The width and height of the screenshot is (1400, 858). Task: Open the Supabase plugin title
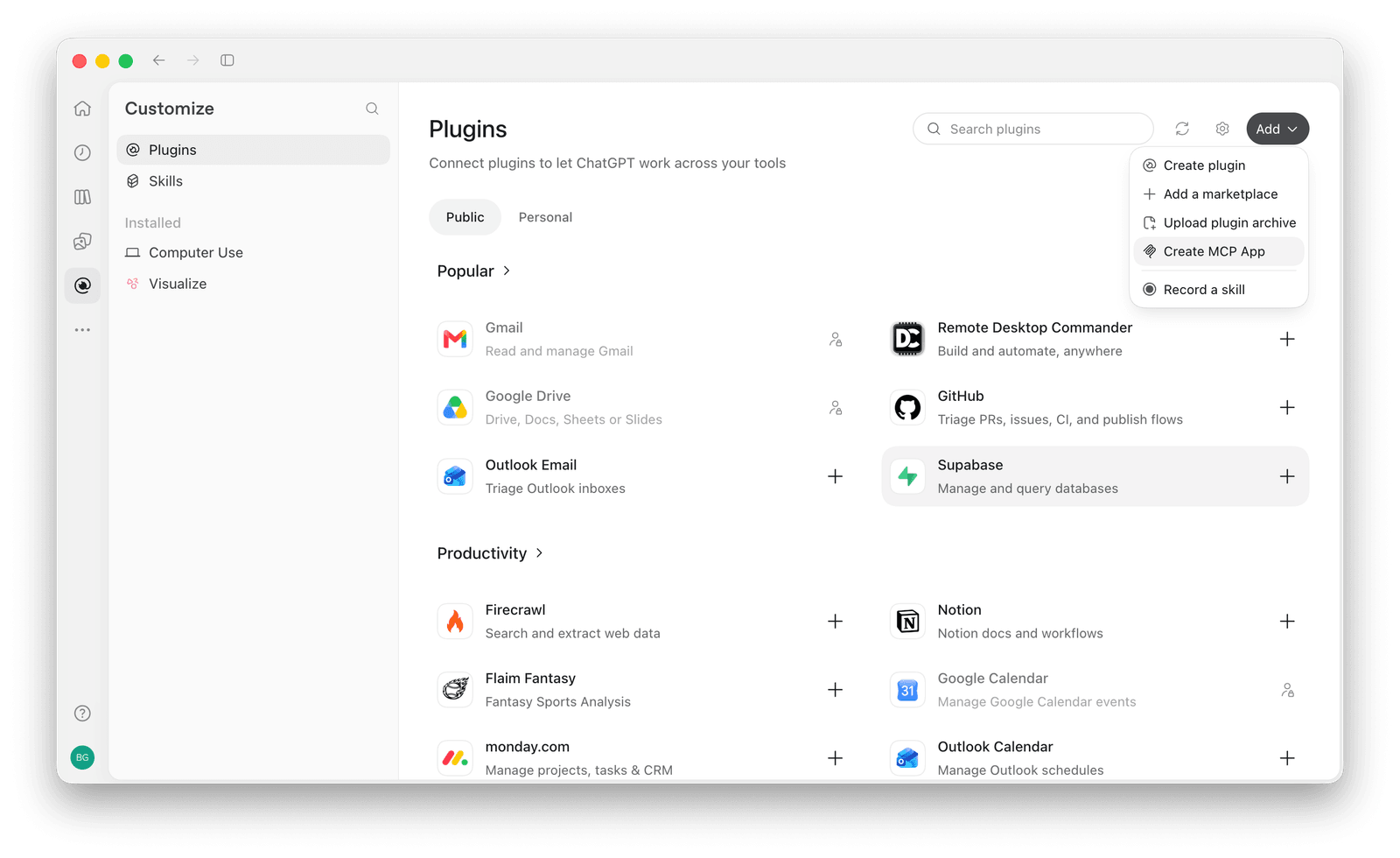pos(970,465)
